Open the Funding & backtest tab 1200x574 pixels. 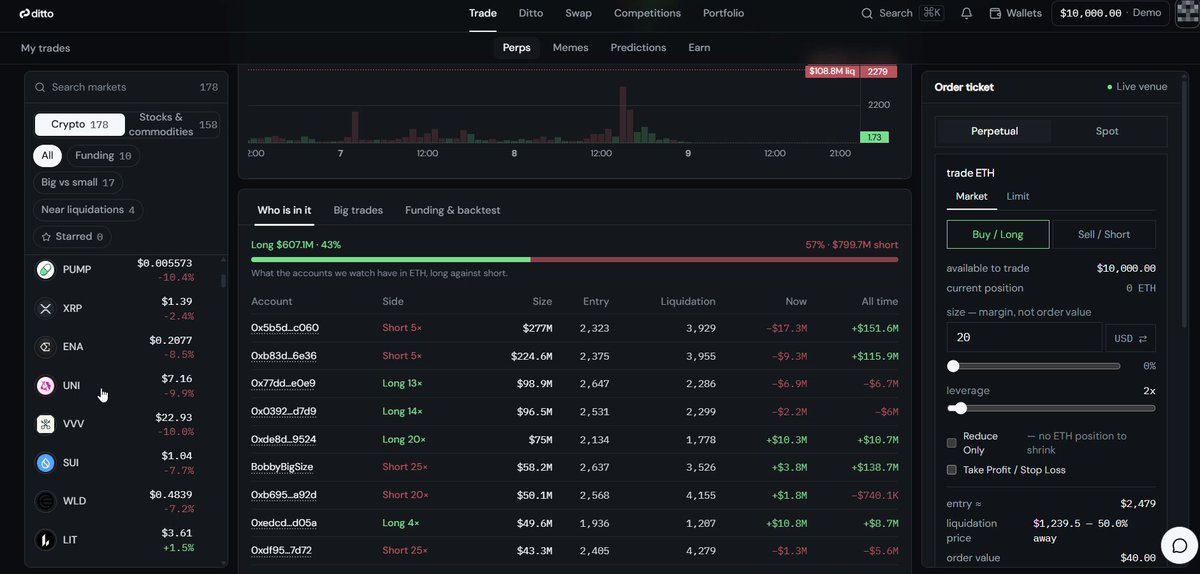coord(452,210)
